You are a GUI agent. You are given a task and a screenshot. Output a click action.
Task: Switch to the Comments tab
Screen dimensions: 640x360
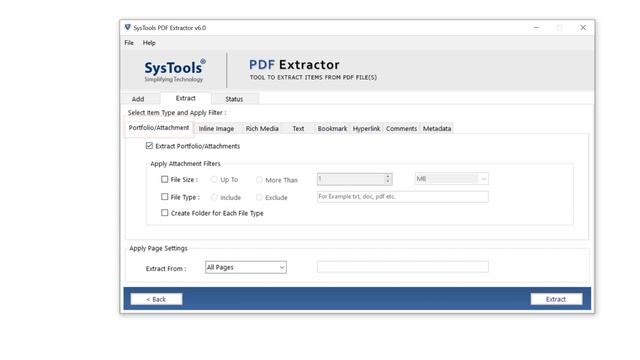(402, 129)
